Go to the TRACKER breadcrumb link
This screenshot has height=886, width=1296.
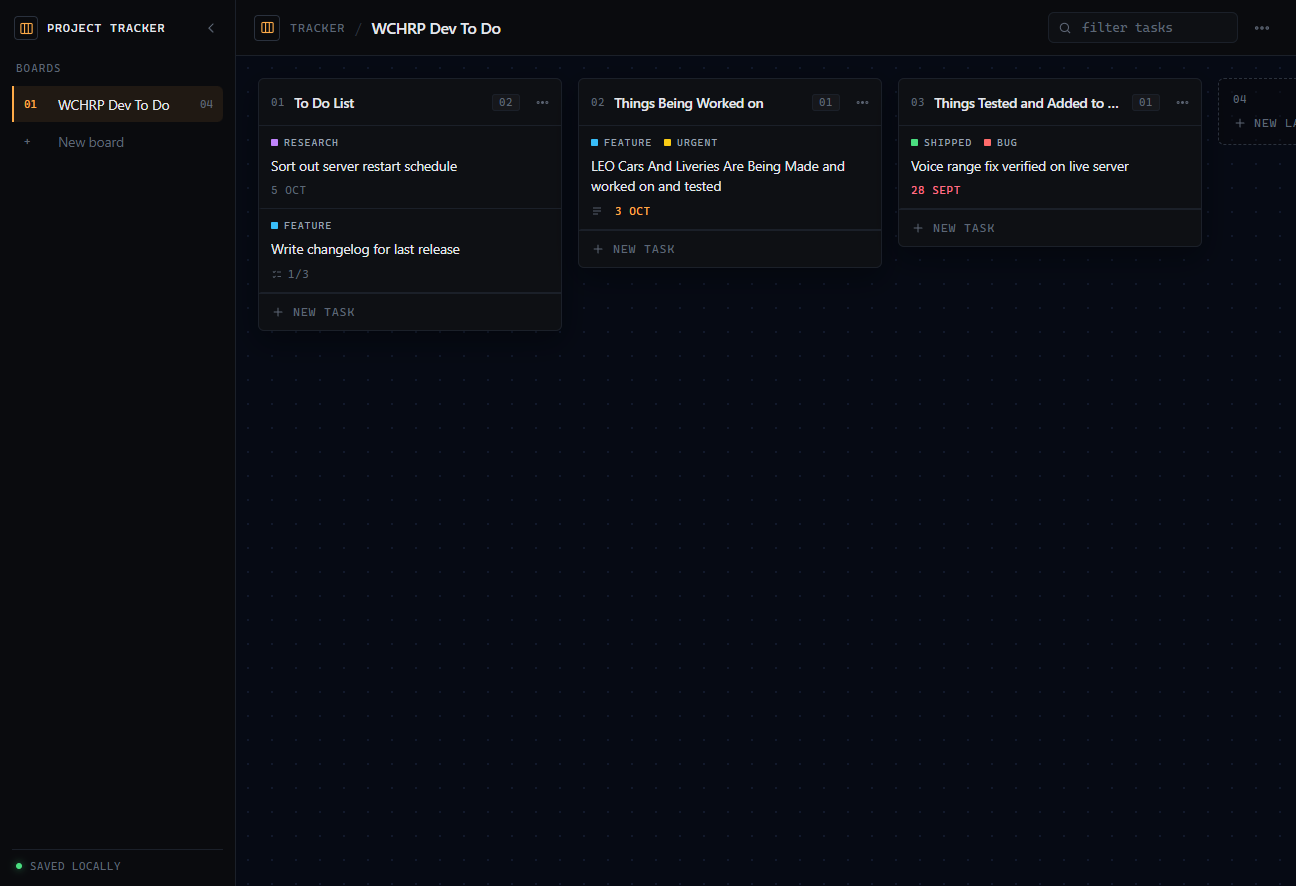[x=317, y=28]
